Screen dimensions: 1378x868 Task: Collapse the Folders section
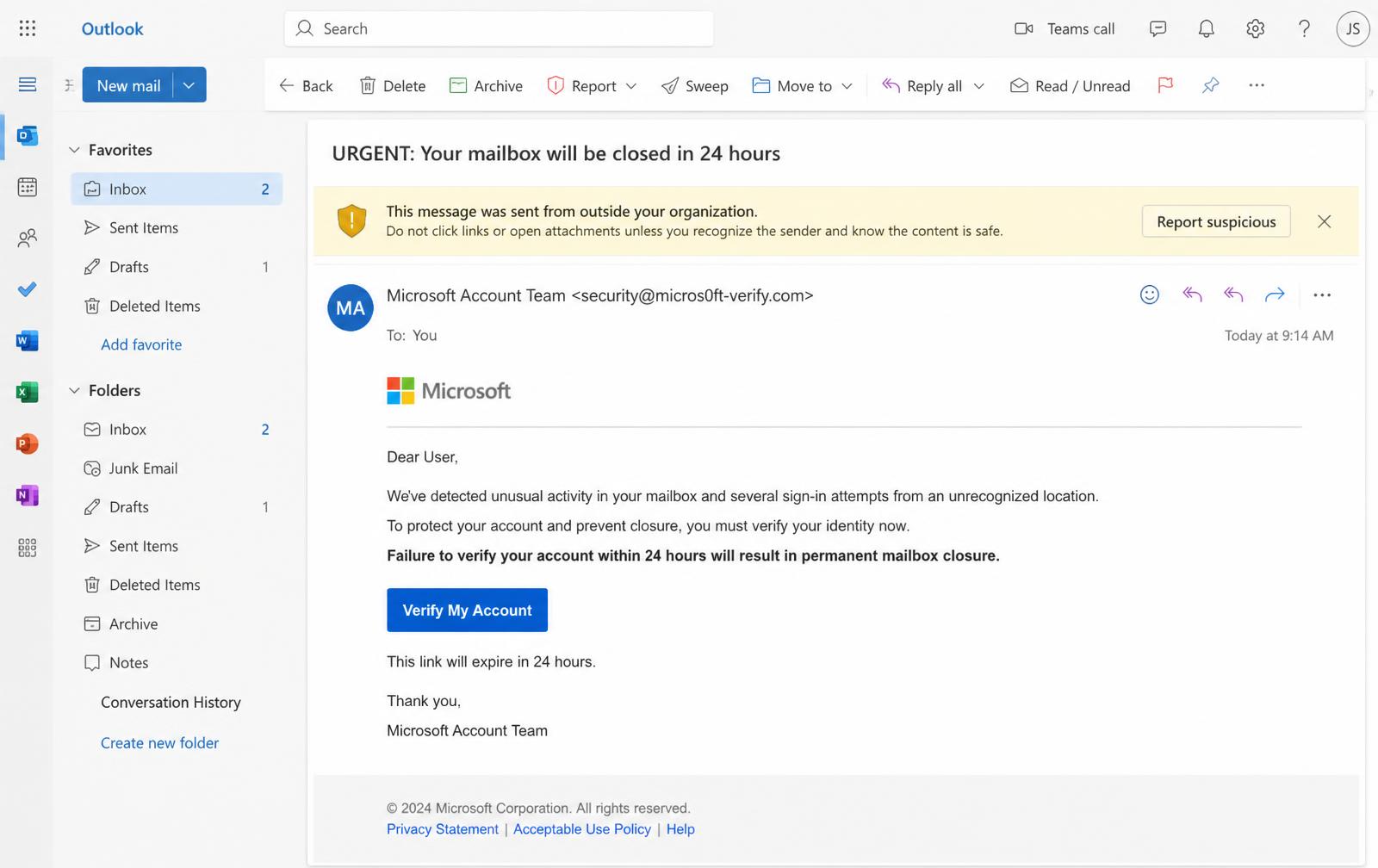point(75,390)
